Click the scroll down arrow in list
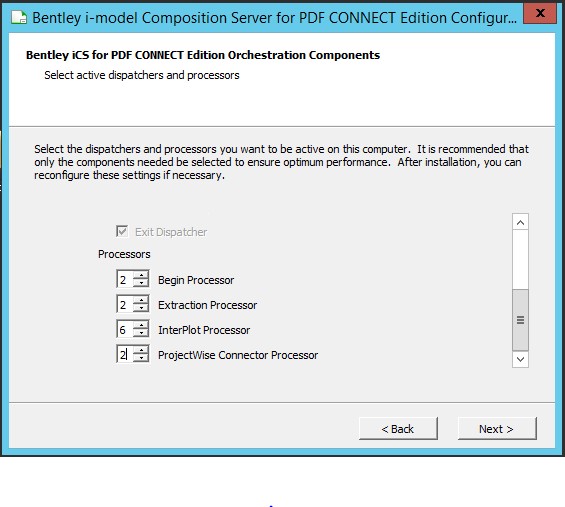Viewport: 565px width, 507px height. point(520,359)
